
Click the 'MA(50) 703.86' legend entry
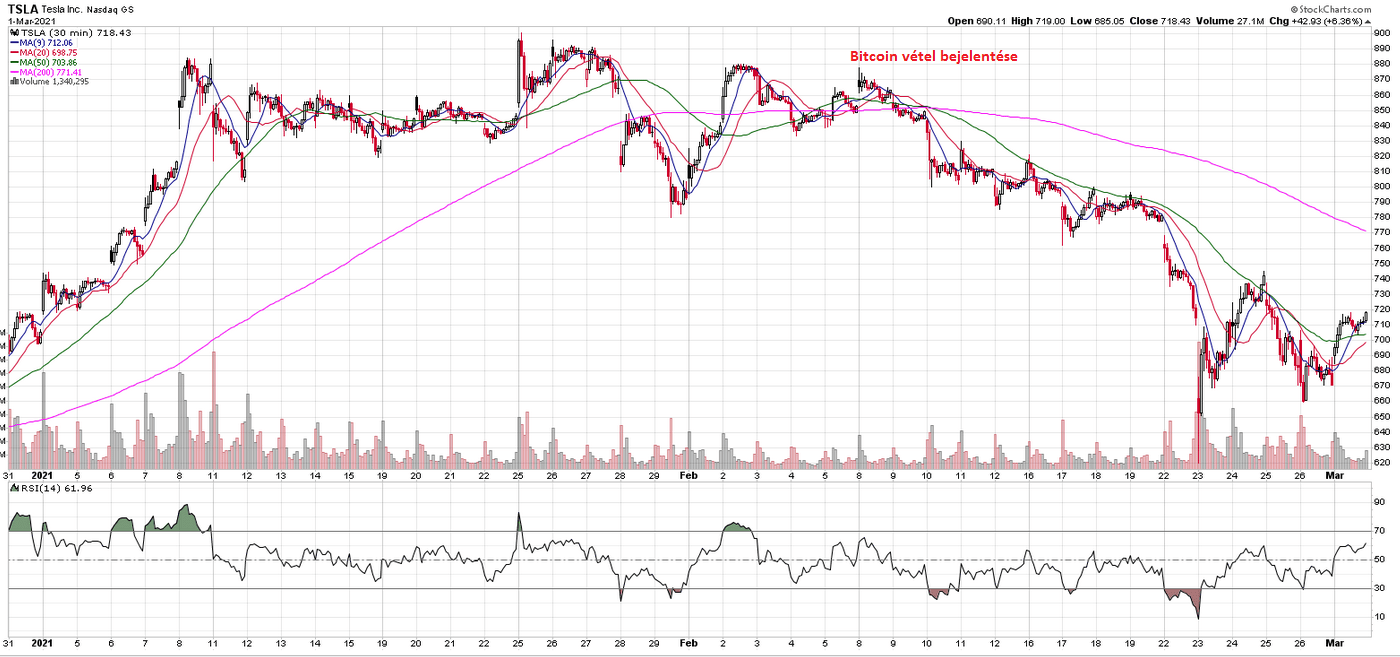coord(47,64)
